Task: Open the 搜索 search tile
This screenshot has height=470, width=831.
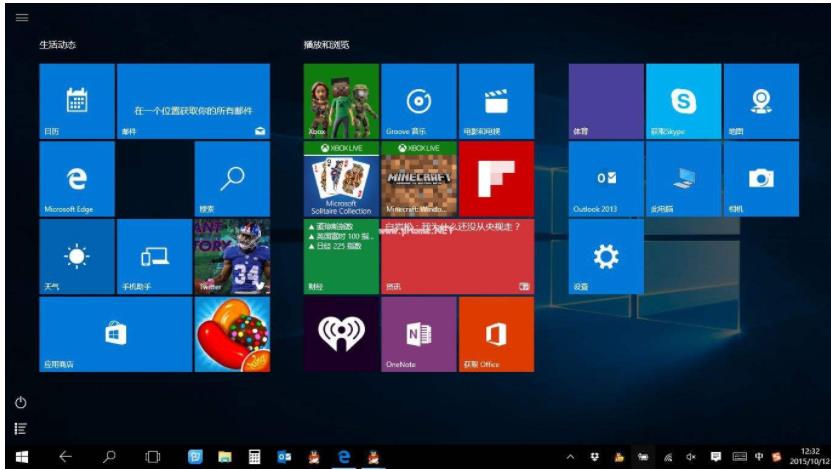Action: click(x=232, y=179)
